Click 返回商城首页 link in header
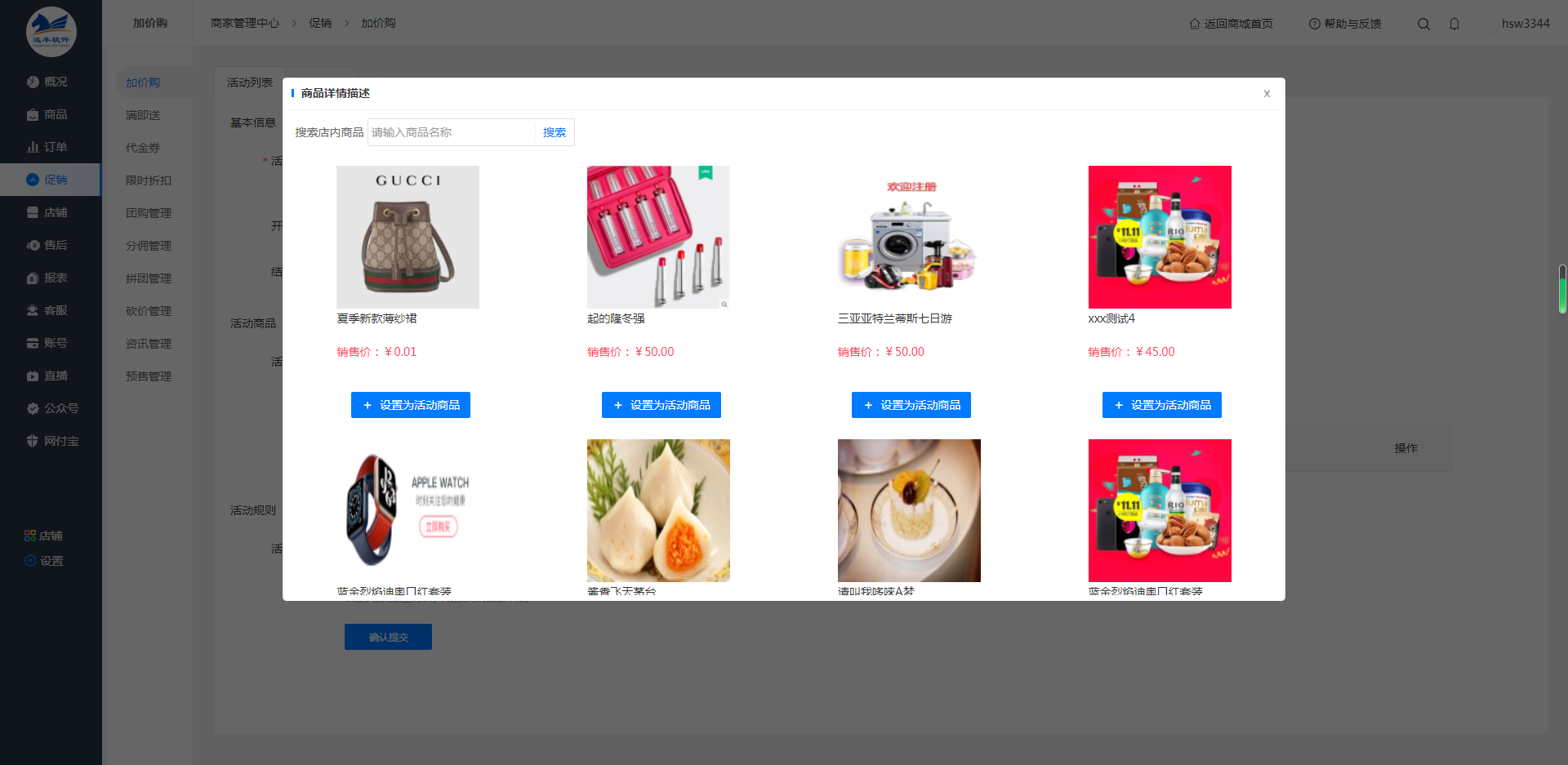This screenshot has width=1568, height=765. (x=1231, y=24)
